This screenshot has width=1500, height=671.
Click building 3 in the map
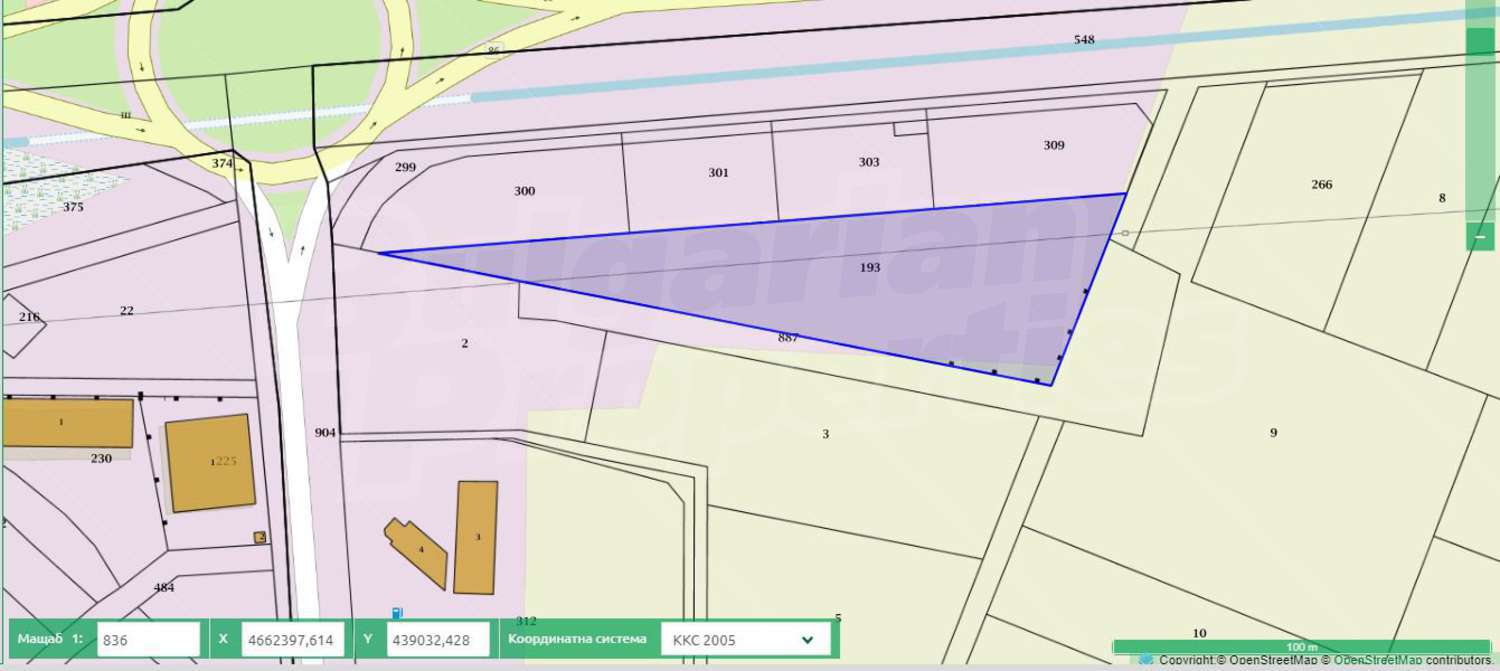click(476, 537)
